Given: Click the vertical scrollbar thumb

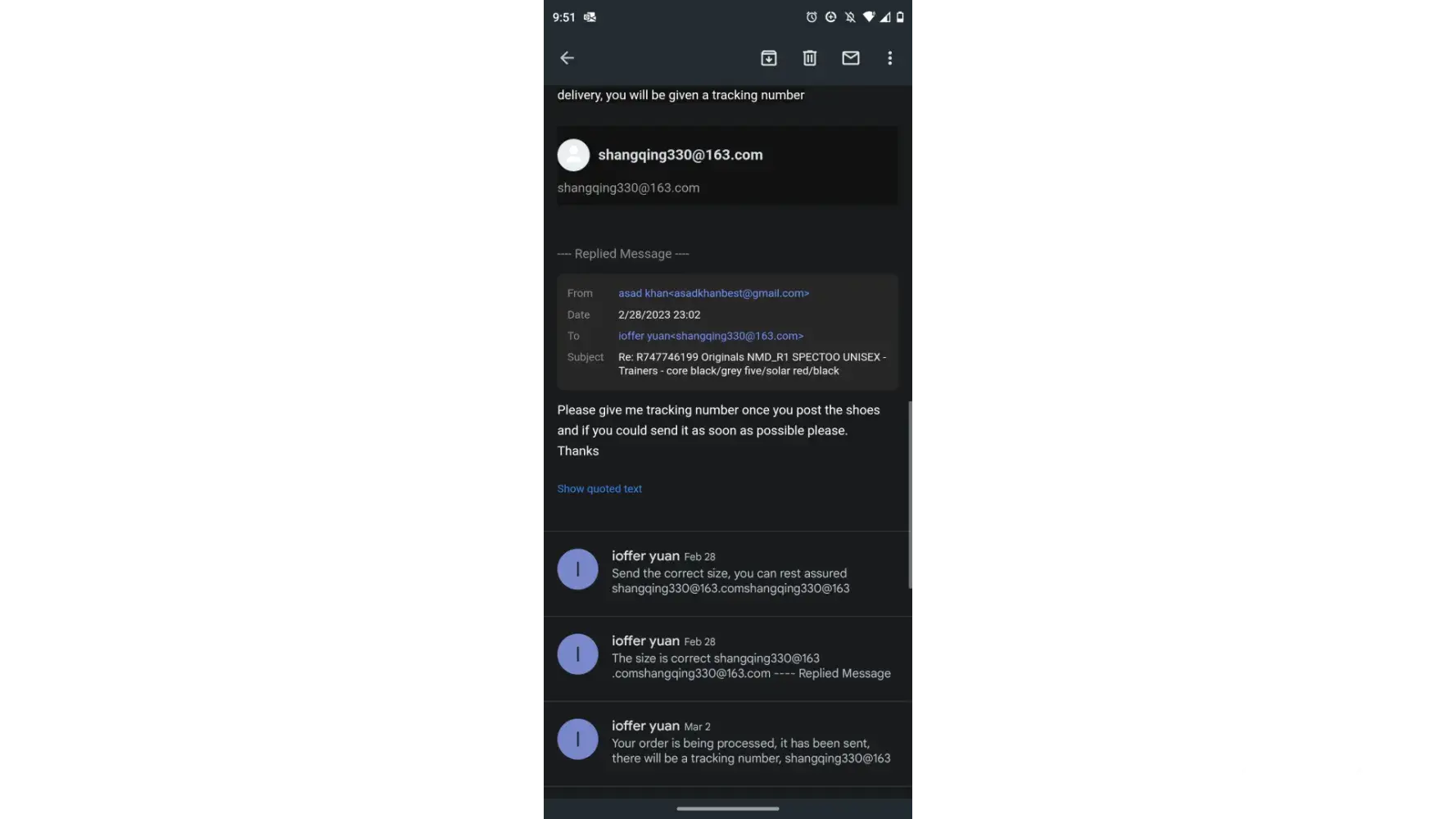Looking at the screenshot, I should [x=910, y=495].
